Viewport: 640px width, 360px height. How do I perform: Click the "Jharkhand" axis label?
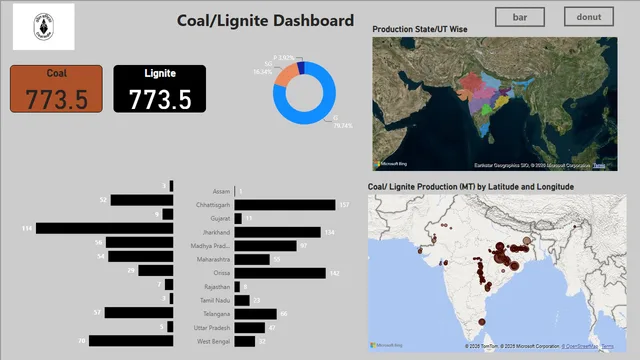point(217,232)
